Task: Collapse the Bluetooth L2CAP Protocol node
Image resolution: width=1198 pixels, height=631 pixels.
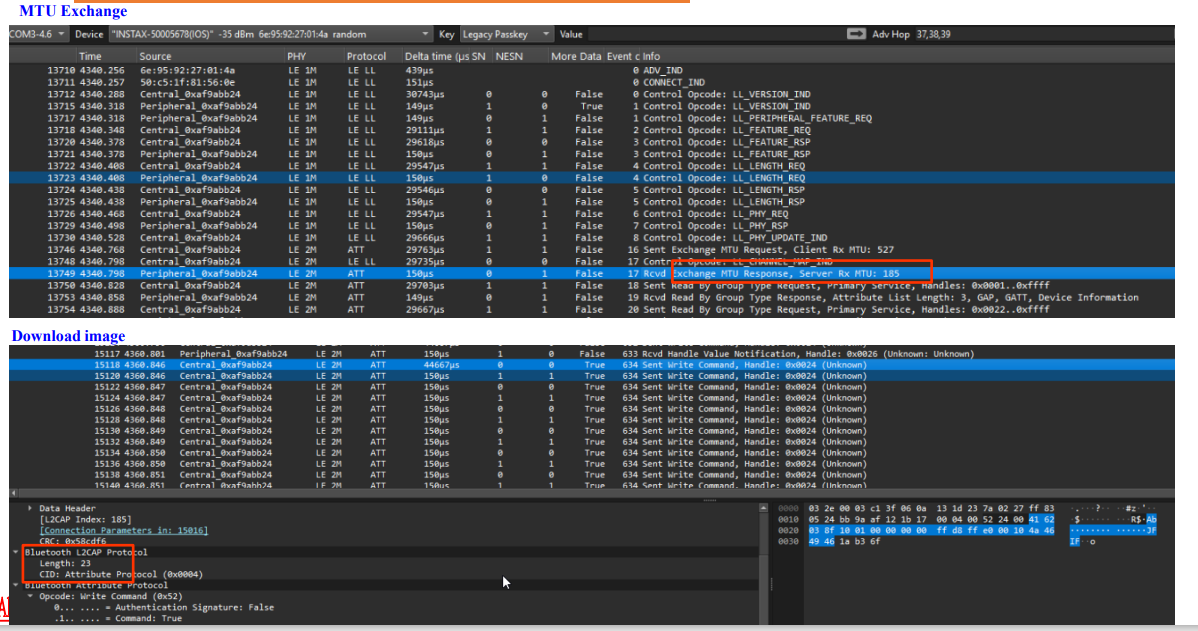Action: click(16, 552)
